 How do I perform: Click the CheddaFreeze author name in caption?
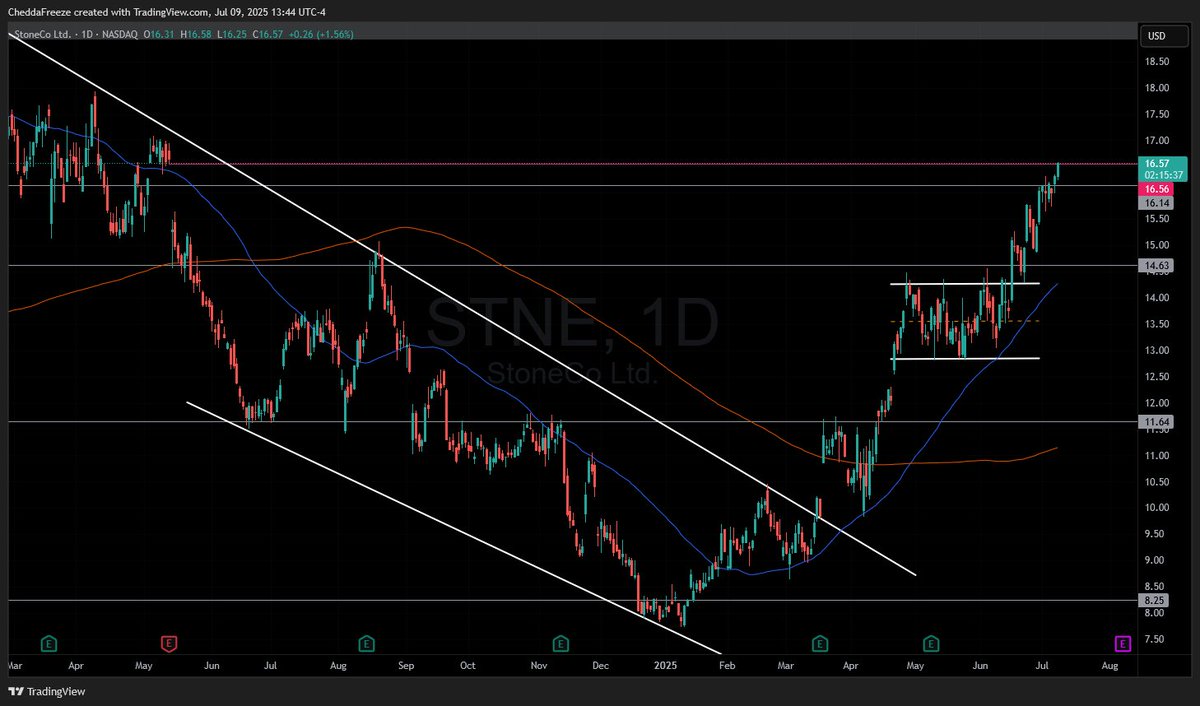(x=41, y=13)
